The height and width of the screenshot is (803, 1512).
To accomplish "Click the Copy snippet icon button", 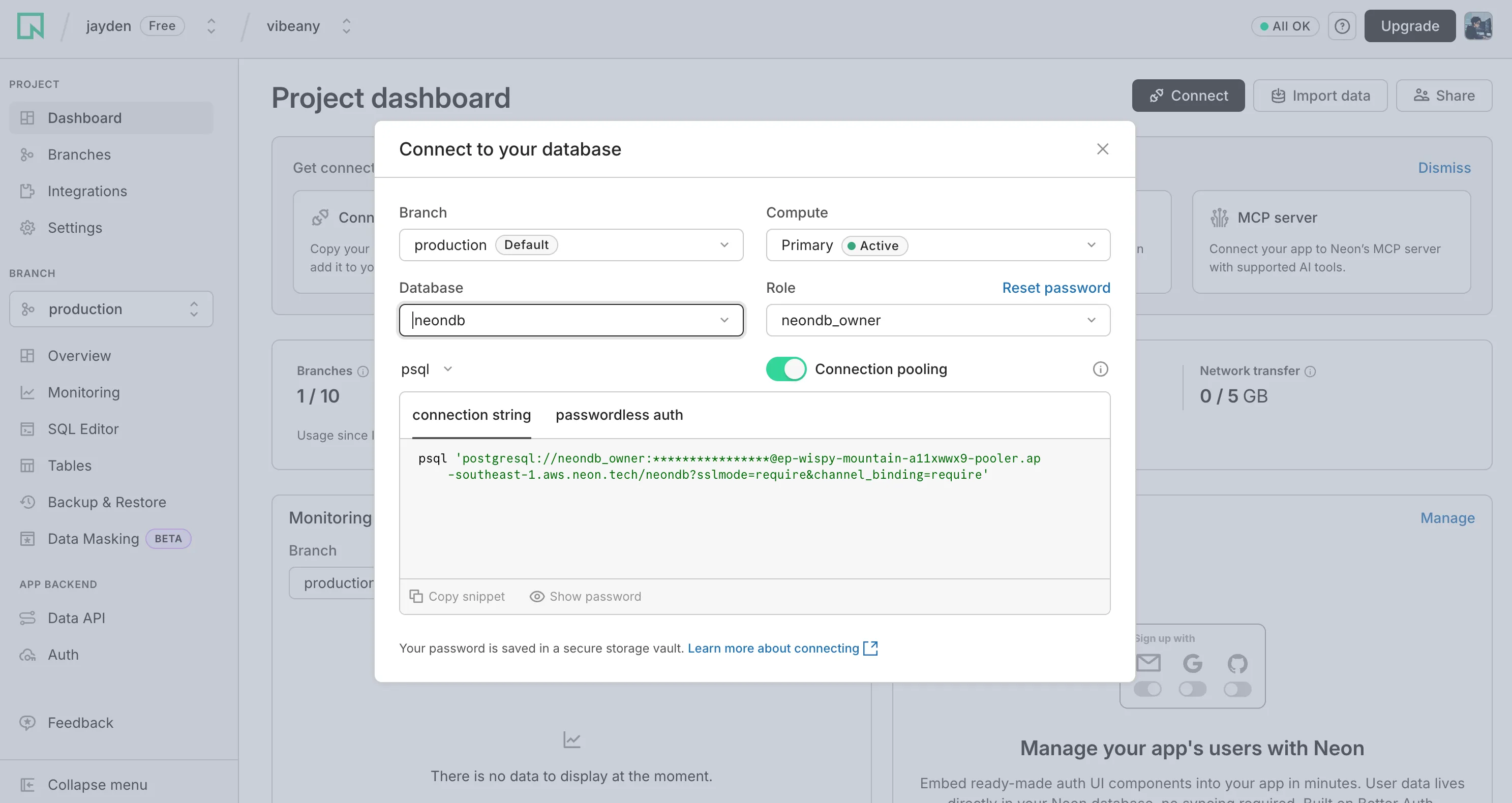I will pos(416,596).
